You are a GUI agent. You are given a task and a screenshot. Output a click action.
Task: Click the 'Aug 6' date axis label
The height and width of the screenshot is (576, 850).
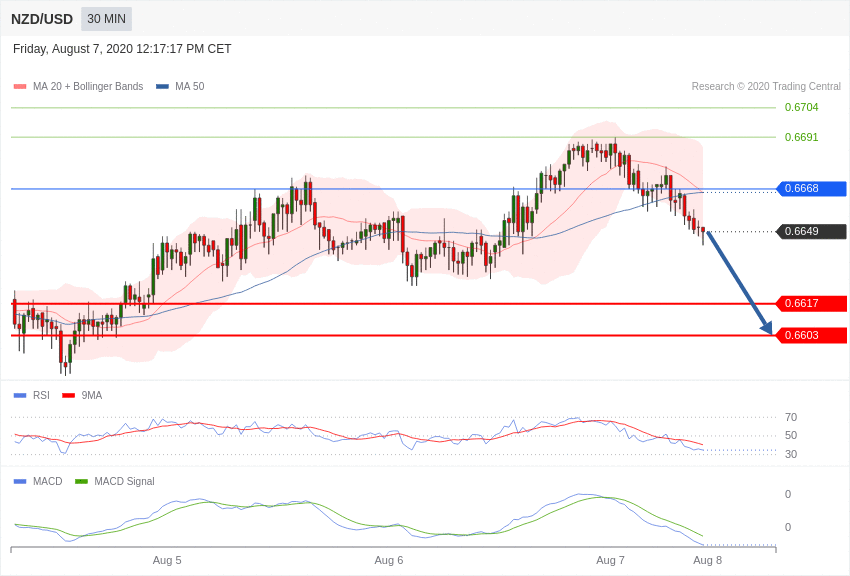pos(389,560)
